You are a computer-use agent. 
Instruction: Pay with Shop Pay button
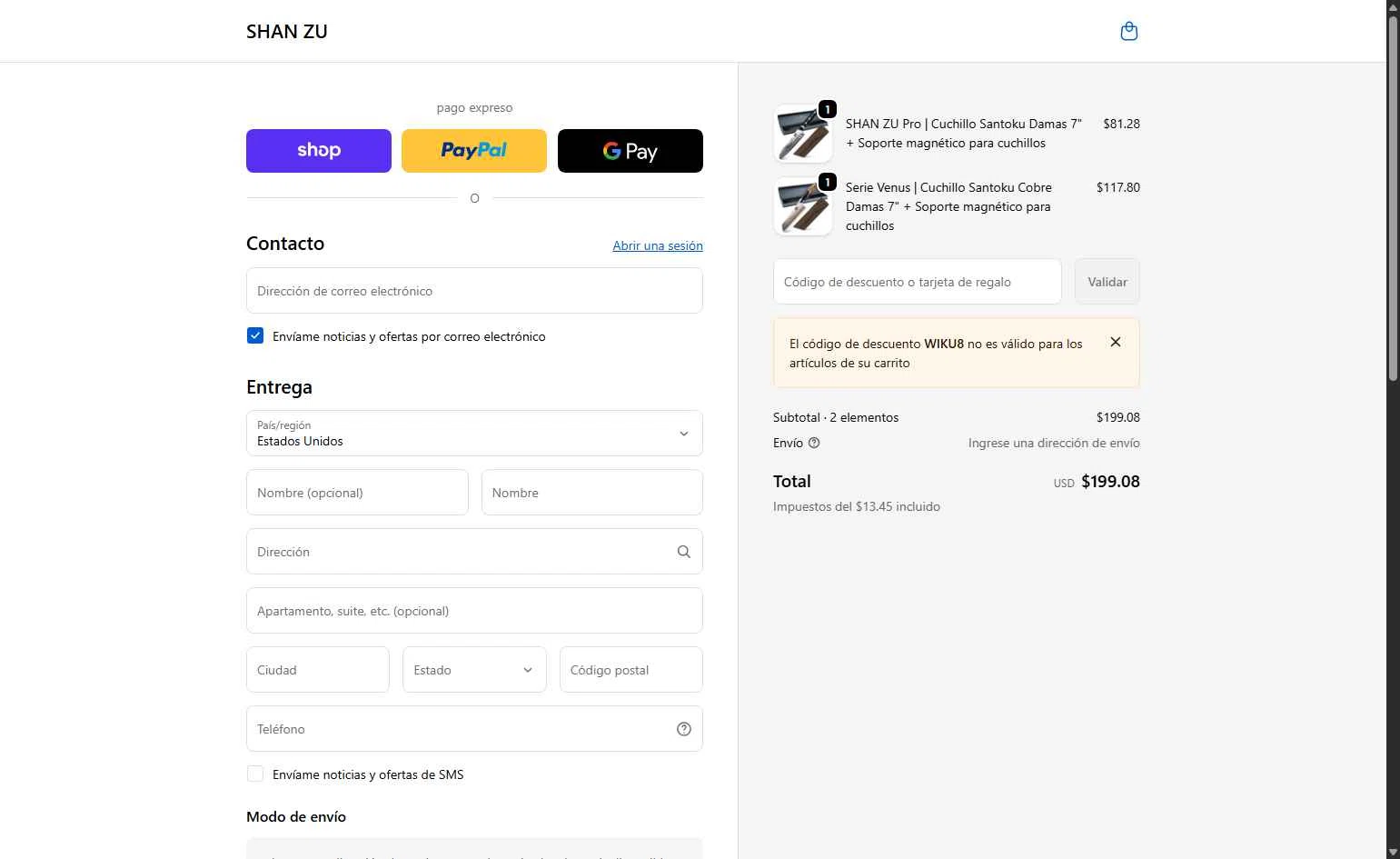[x=319, y=151]
